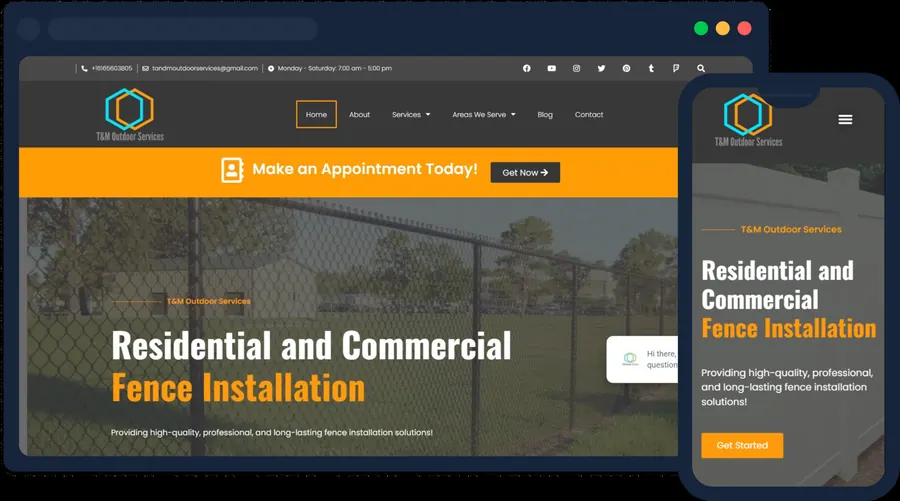Click the chat widget logo icon
This screenshot has height=501, width=900.
[x=630, y=359]
